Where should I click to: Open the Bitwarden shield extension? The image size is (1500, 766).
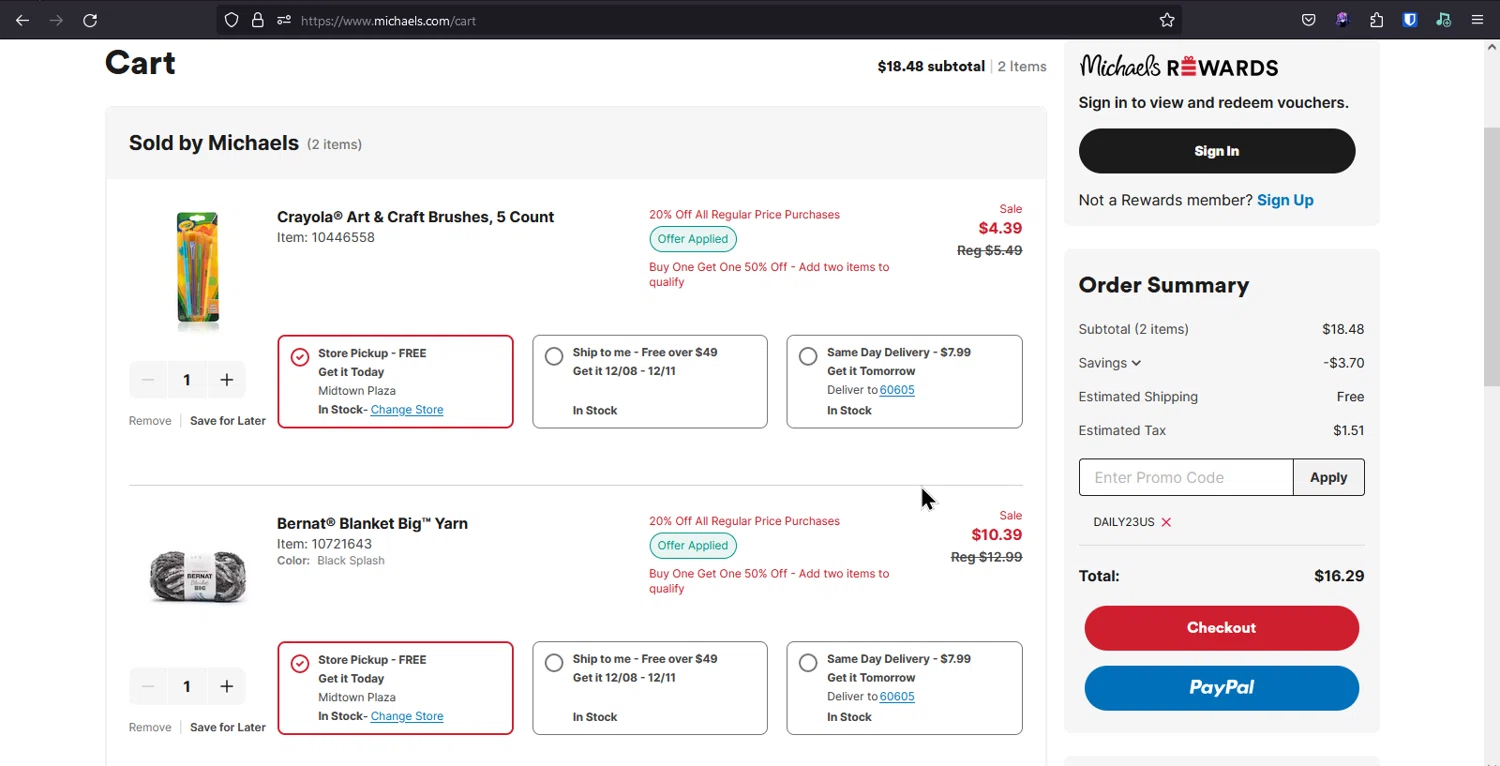click(x=1410, y=20)
